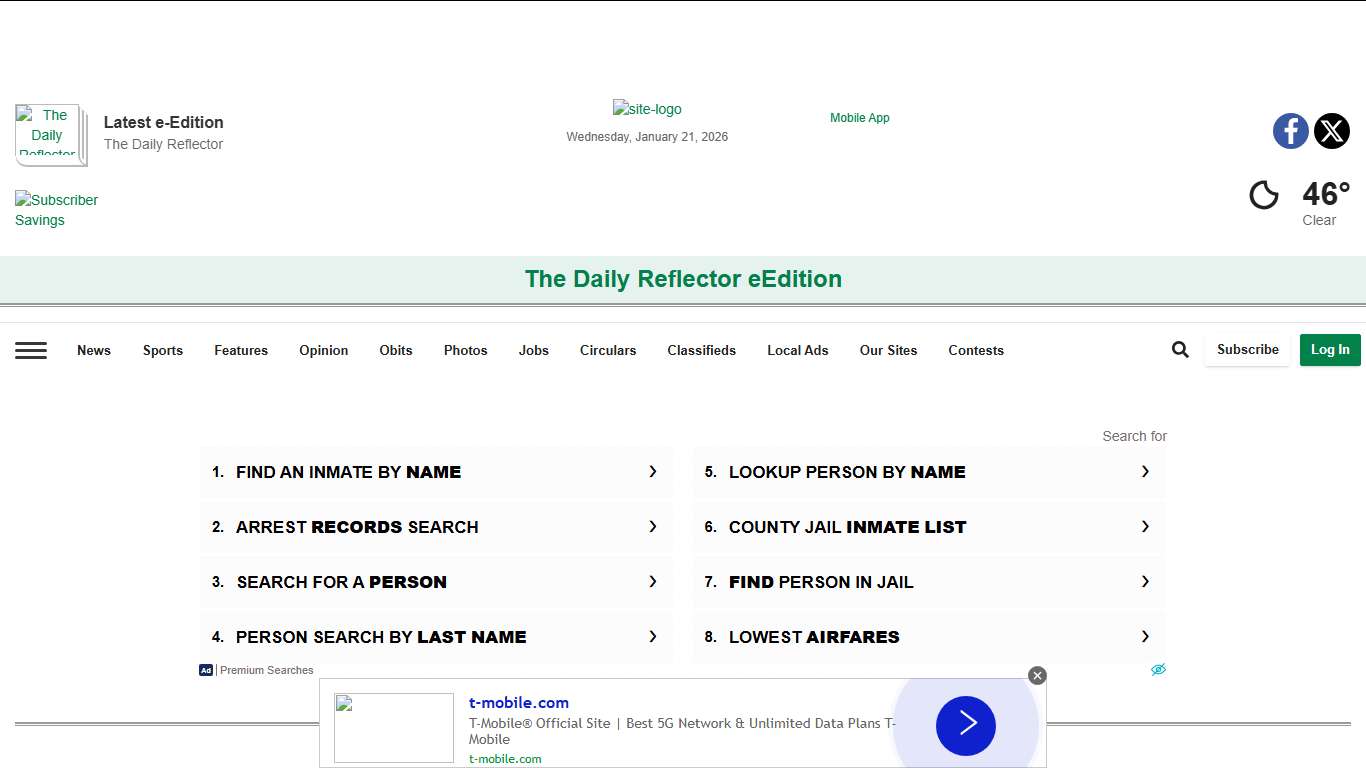Click the crescent moon weather icon
Screen dimensions: 1366x768
(1264, 195)
